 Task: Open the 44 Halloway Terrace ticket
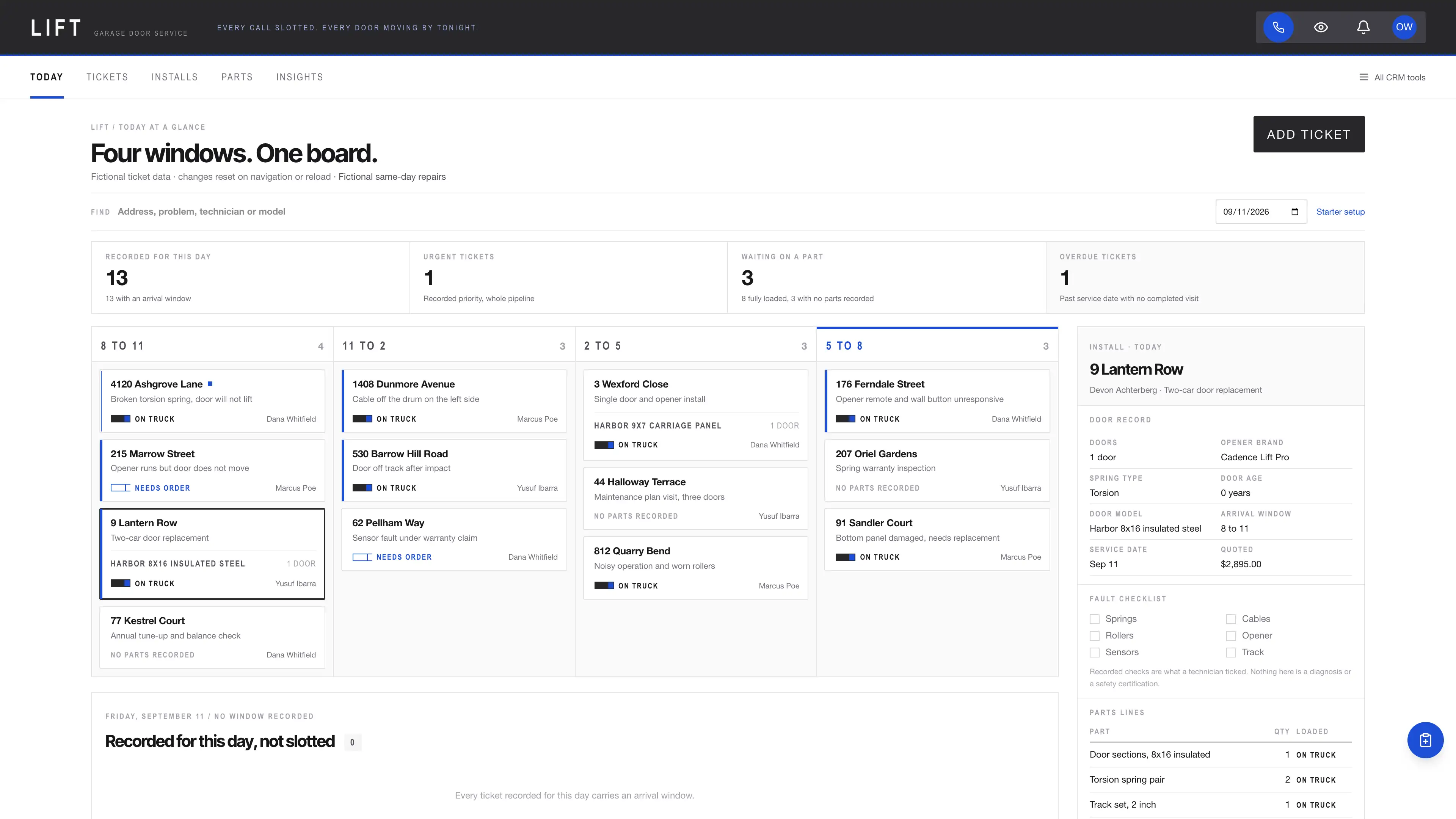point(695,499)
